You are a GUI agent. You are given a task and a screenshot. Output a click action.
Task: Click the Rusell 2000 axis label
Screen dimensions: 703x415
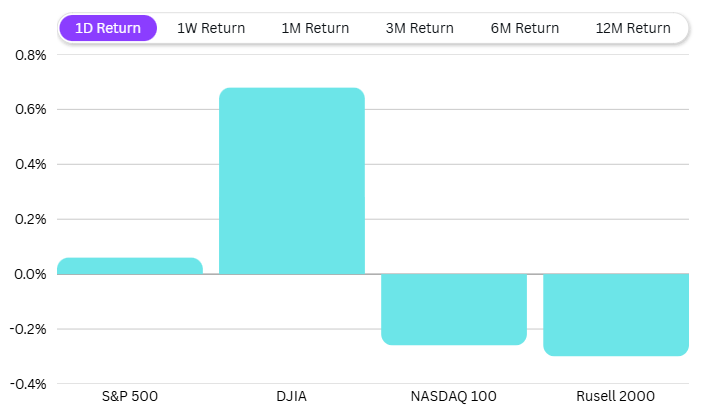pos(616,396)
